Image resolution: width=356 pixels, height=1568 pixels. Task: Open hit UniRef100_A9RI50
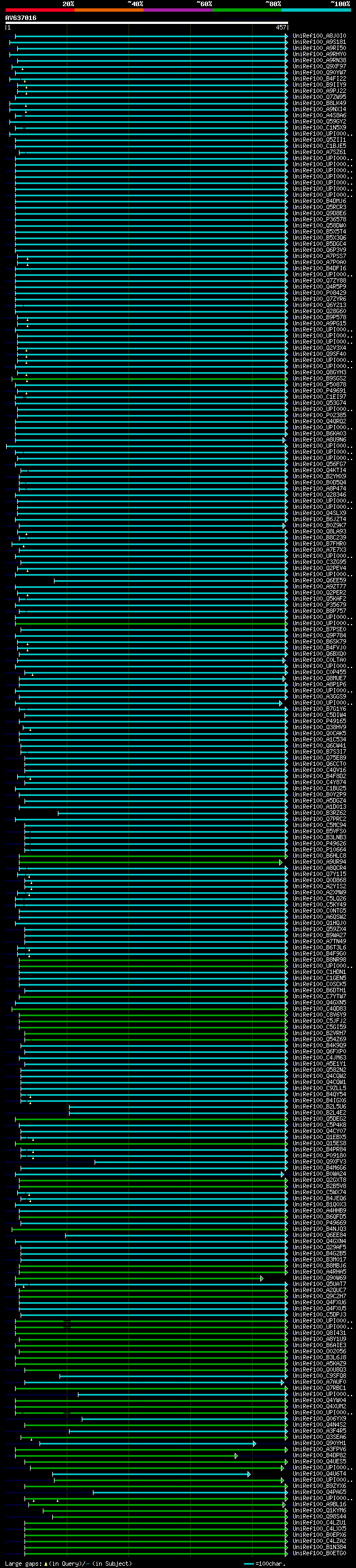click(x=319, y=48)
